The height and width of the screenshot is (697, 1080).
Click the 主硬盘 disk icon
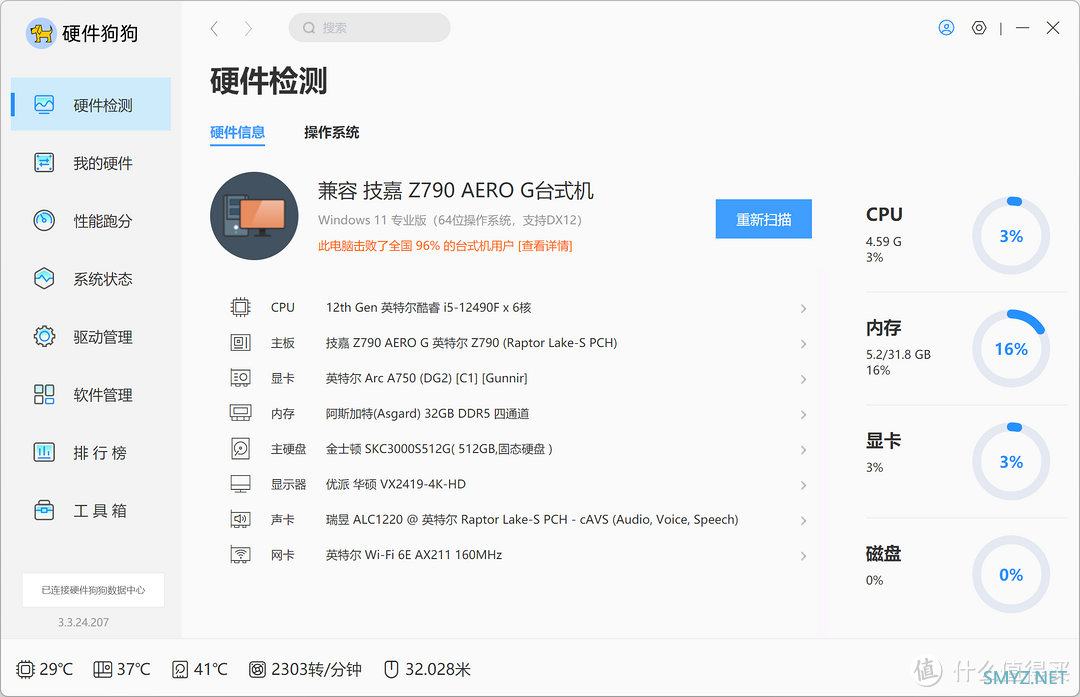coord(240,448)
